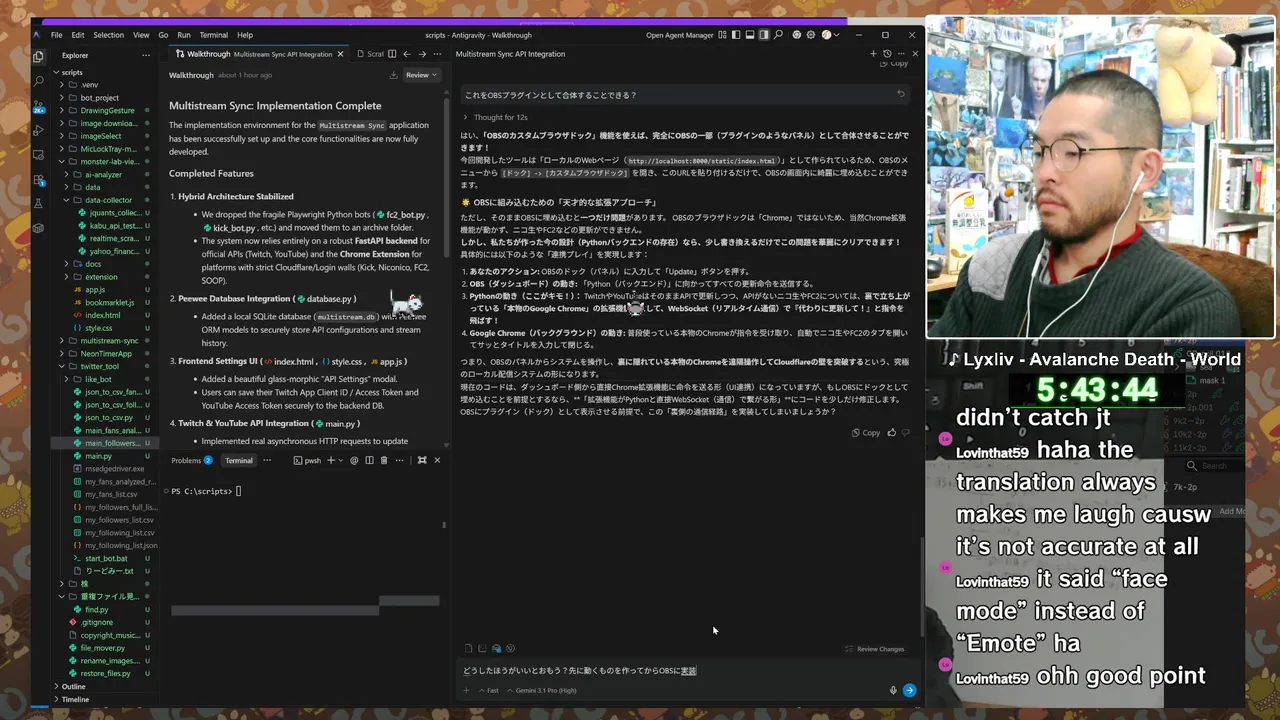Close the terminal panel
1280x720 pixels.
[x=437, y=460]
